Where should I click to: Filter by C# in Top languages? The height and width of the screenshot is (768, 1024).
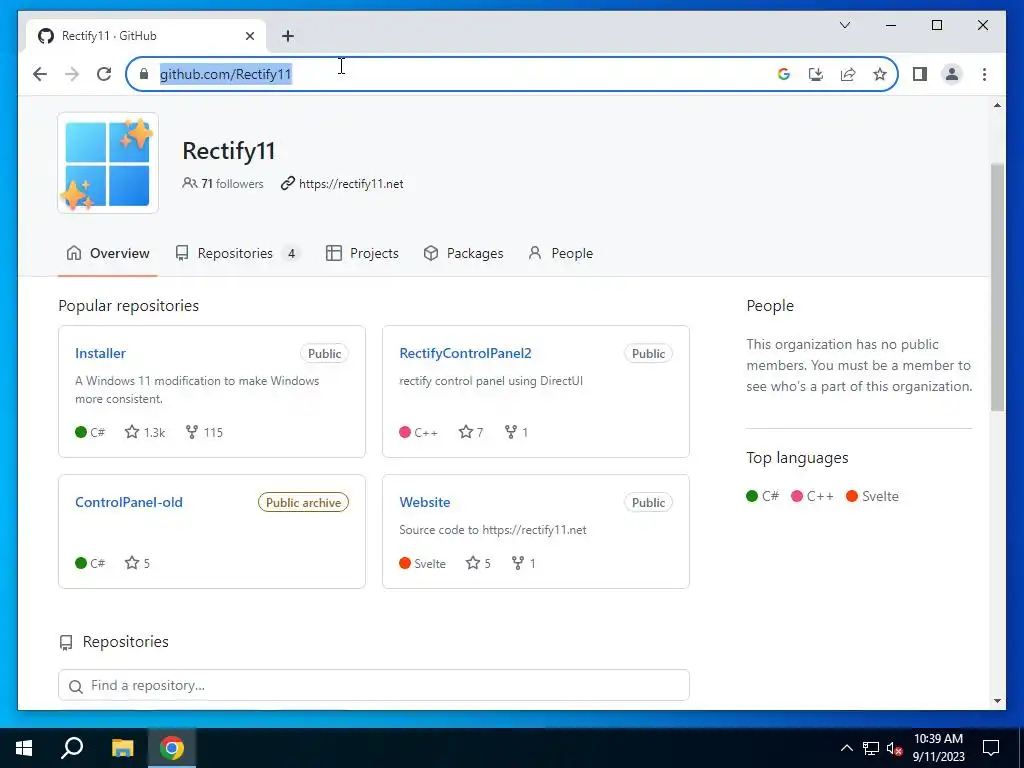762,496
